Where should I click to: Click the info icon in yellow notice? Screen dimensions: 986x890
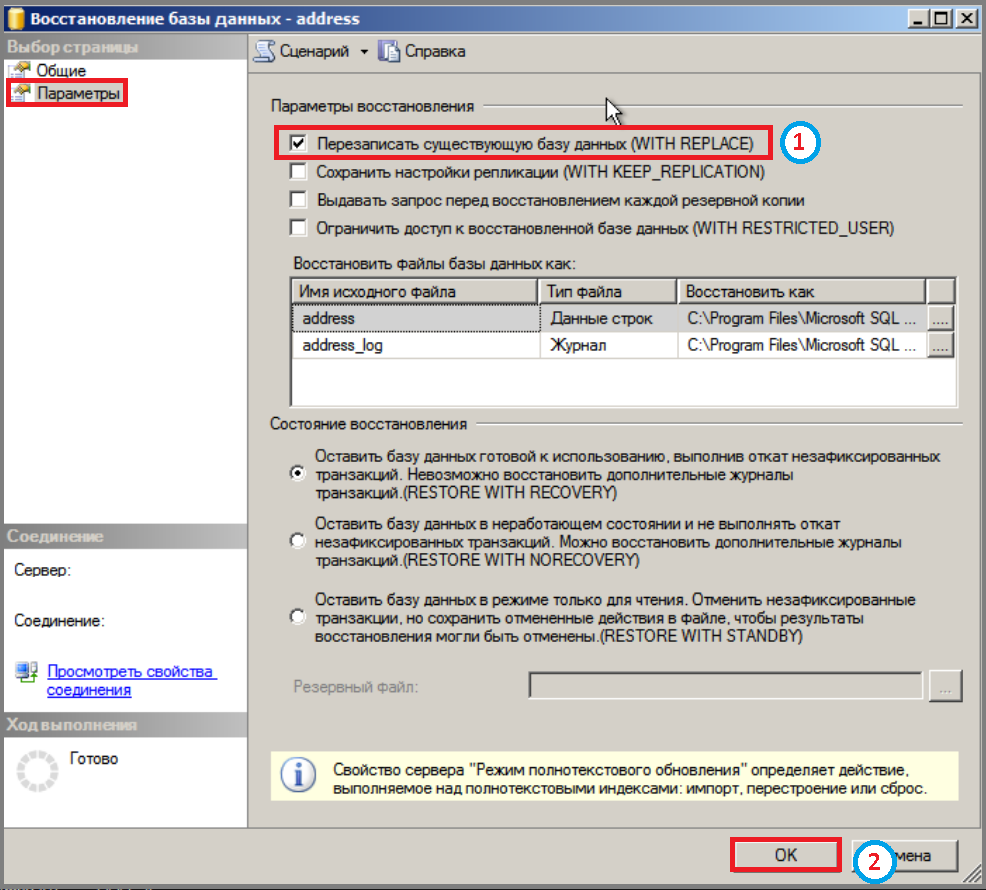[298, 775]
